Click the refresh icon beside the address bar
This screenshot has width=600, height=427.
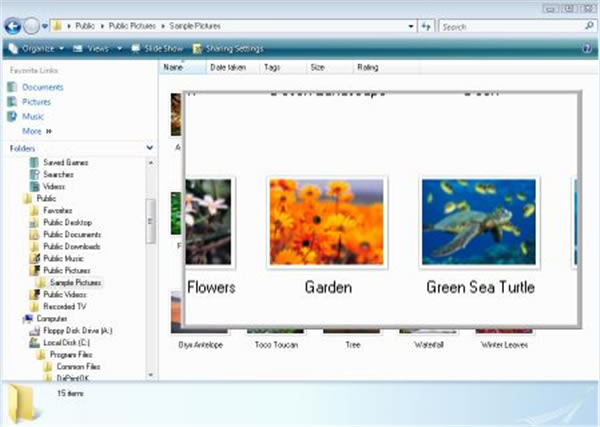pos(427,26)
